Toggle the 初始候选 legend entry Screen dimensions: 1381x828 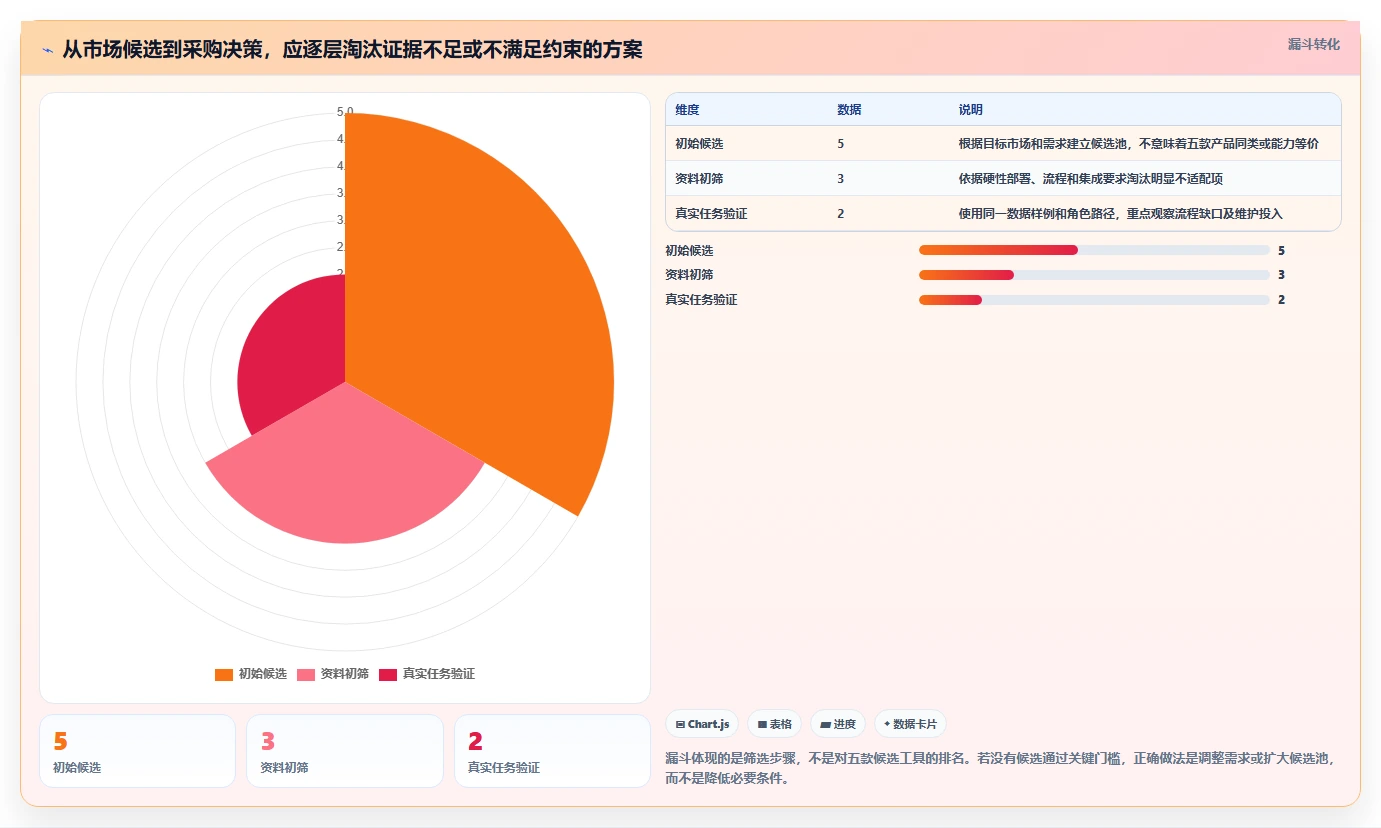tap(251, 674)
